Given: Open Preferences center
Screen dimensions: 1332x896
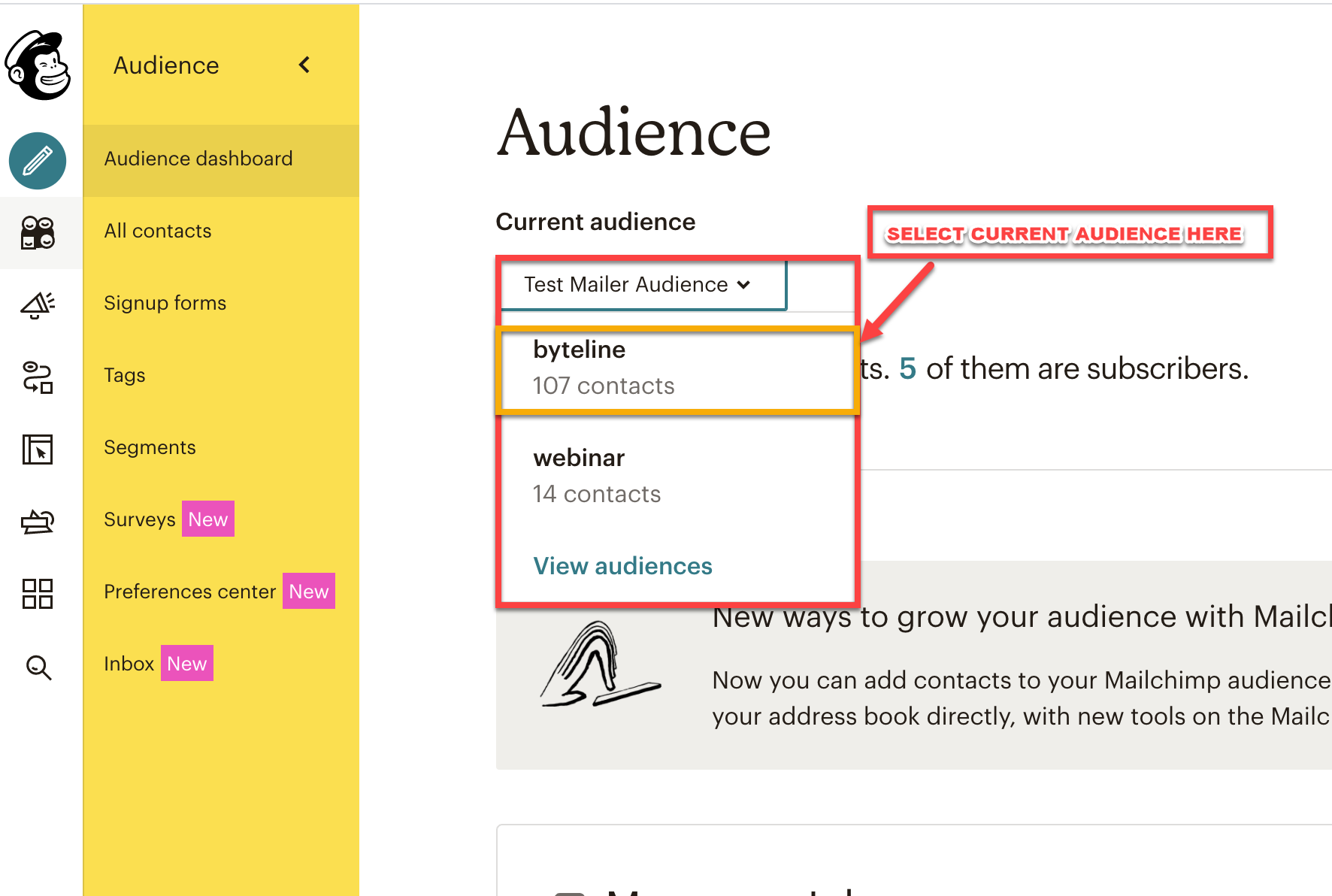Looking at the screenshot, I should click(x=190, y=592).
